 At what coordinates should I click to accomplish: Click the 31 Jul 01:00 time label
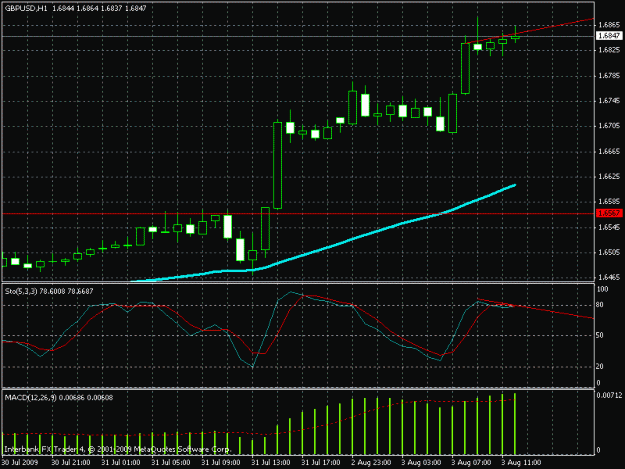pyautogui.click(x=120, y=462)
